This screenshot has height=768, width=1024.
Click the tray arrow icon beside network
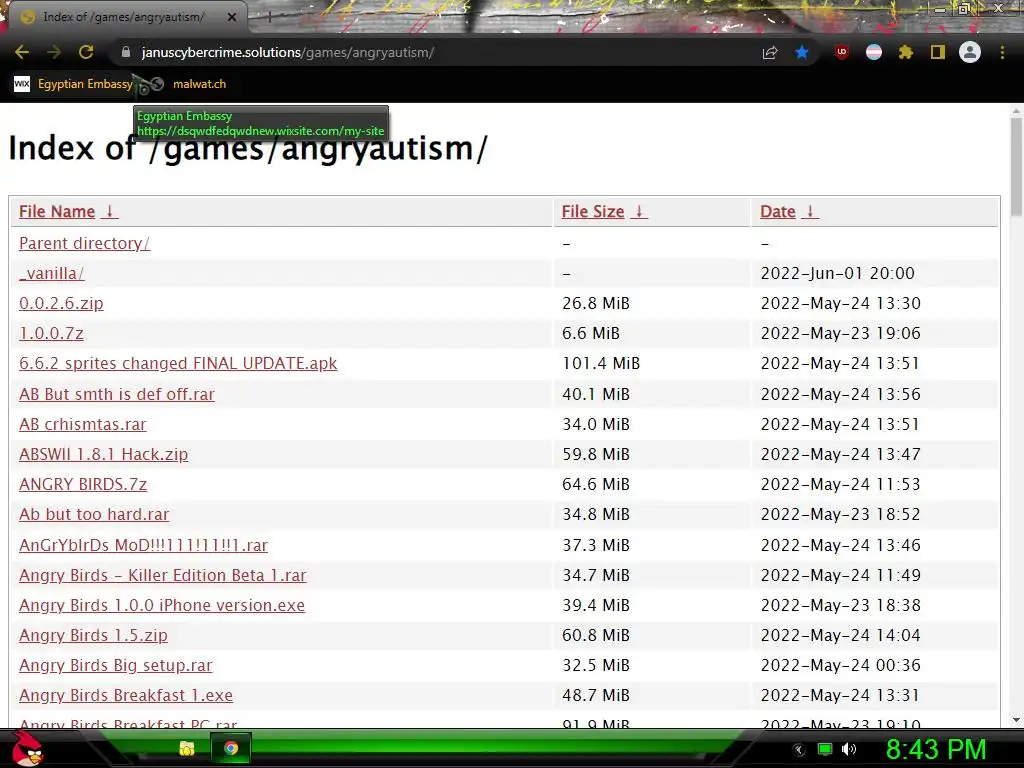tap(799, 750)
